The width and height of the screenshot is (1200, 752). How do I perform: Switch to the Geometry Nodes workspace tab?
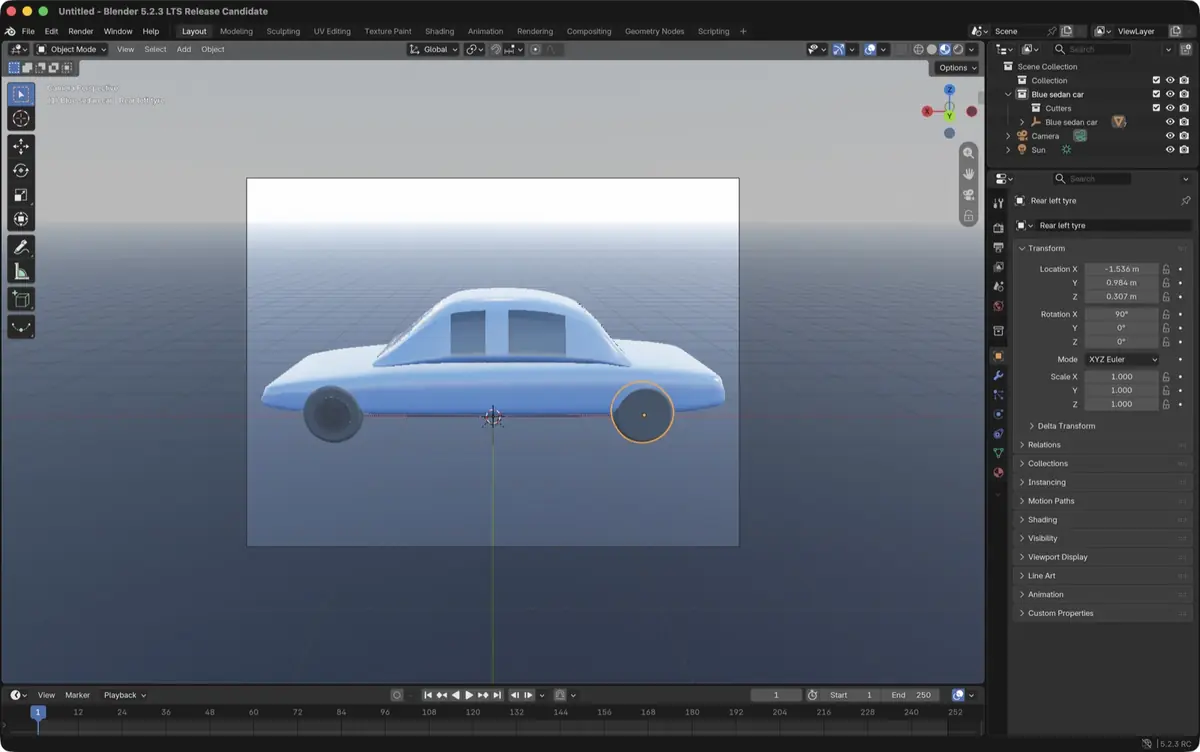655,31
